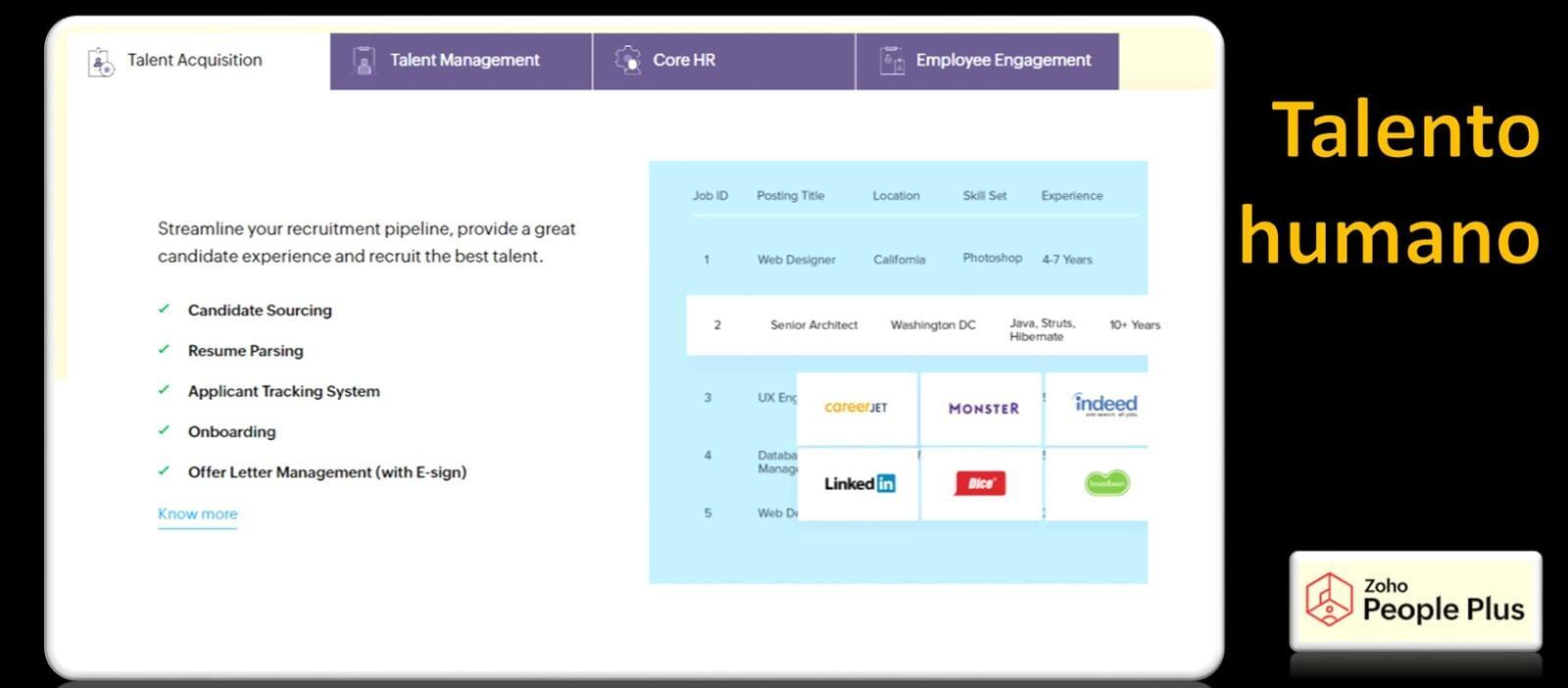Click the green Broadbean logo tile
This screenshot has height=688, width=1568.
(1106, 483)
